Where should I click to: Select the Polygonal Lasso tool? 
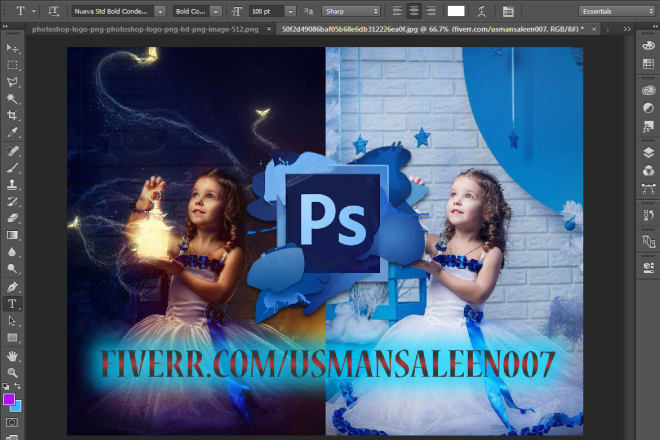pyautogui.click(x=12, y=82)
